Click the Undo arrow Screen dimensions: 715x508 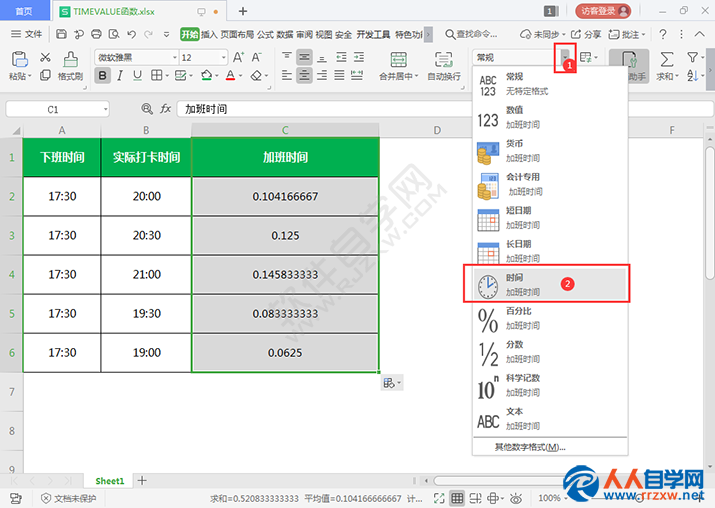tap(131, 34)
